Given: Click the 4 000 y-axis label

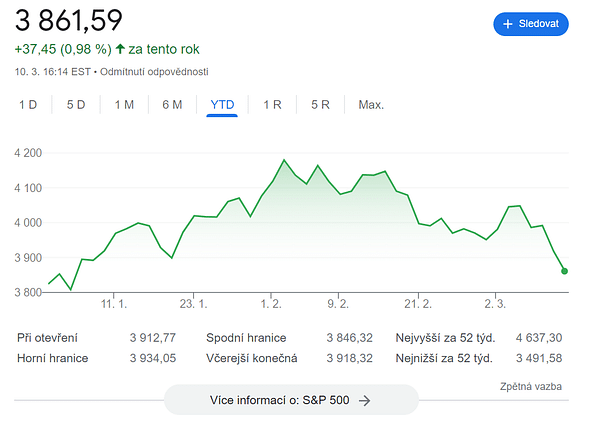Looking at the screenshot, I should (x=28, y=223).
